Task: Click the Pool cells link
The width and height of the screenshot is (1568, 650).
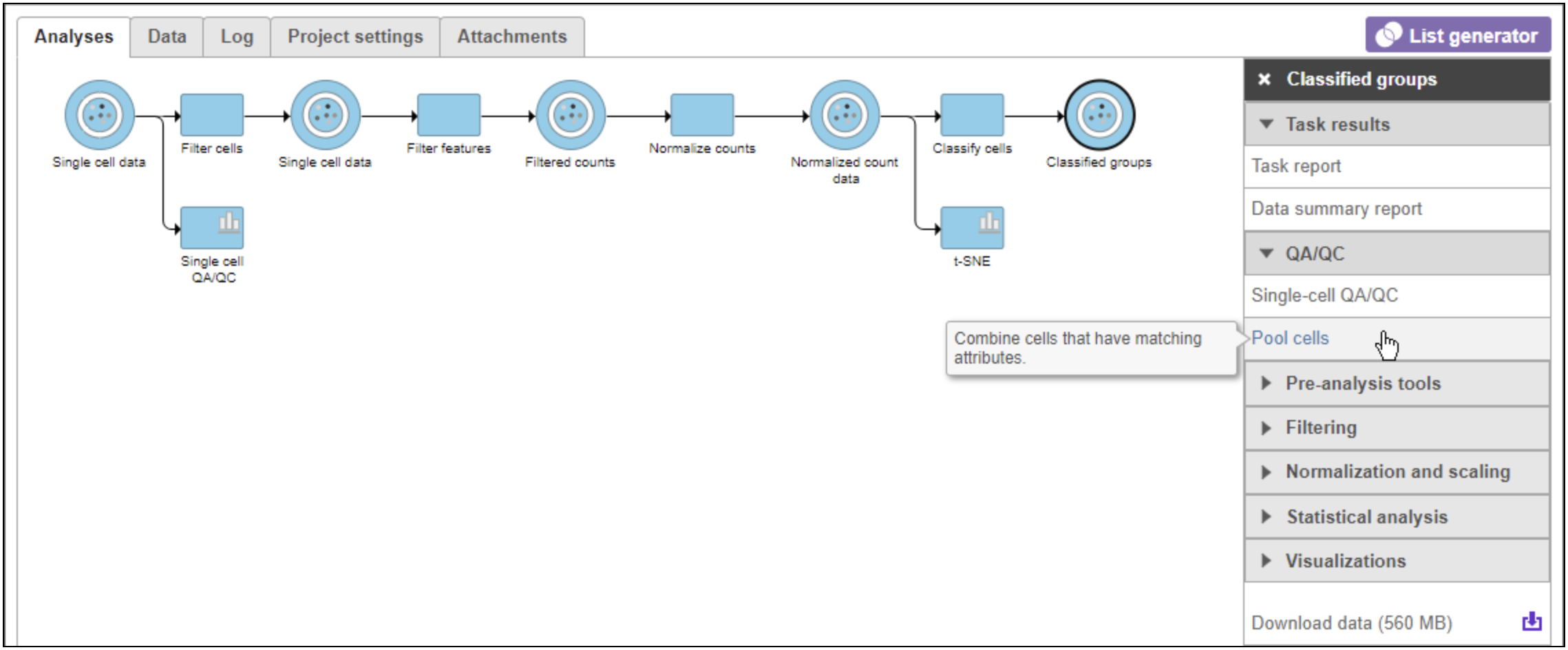Action: [1290, 338]
